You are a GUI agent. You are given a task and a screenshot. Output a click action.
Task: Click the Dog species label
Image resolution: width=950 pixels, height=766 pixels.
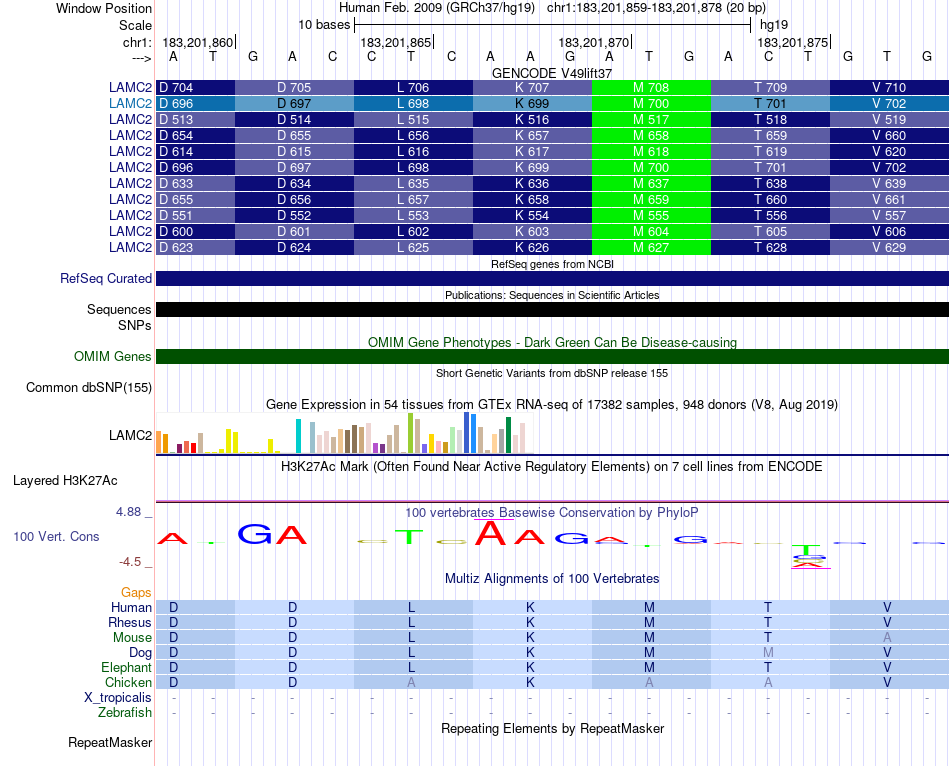point(141,653)
